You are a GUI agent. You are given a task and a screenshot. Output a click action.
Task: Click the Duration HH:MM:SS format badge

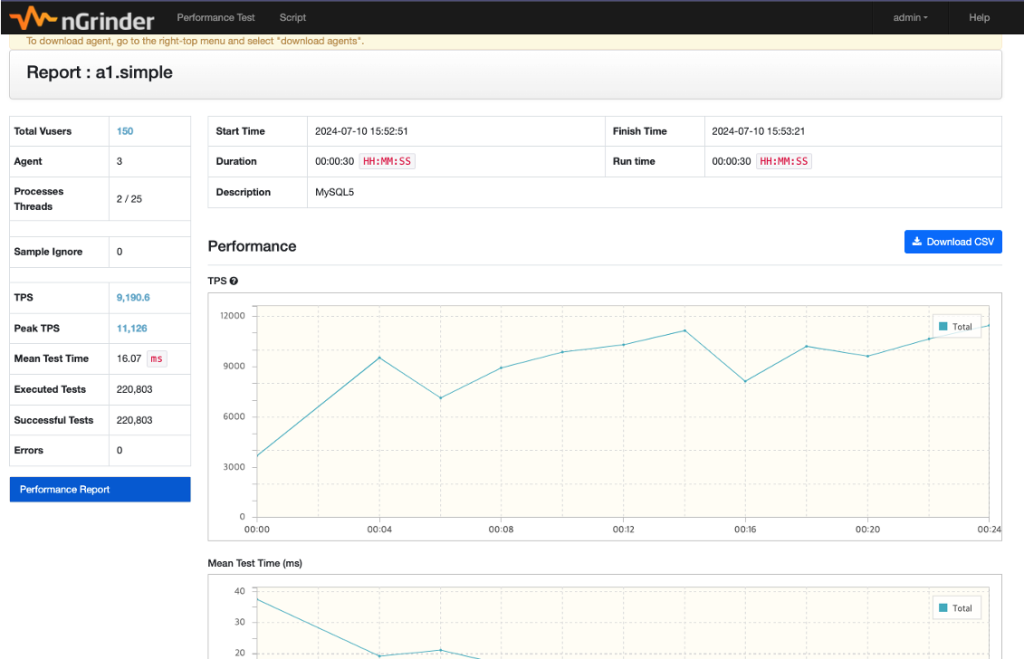387,161
